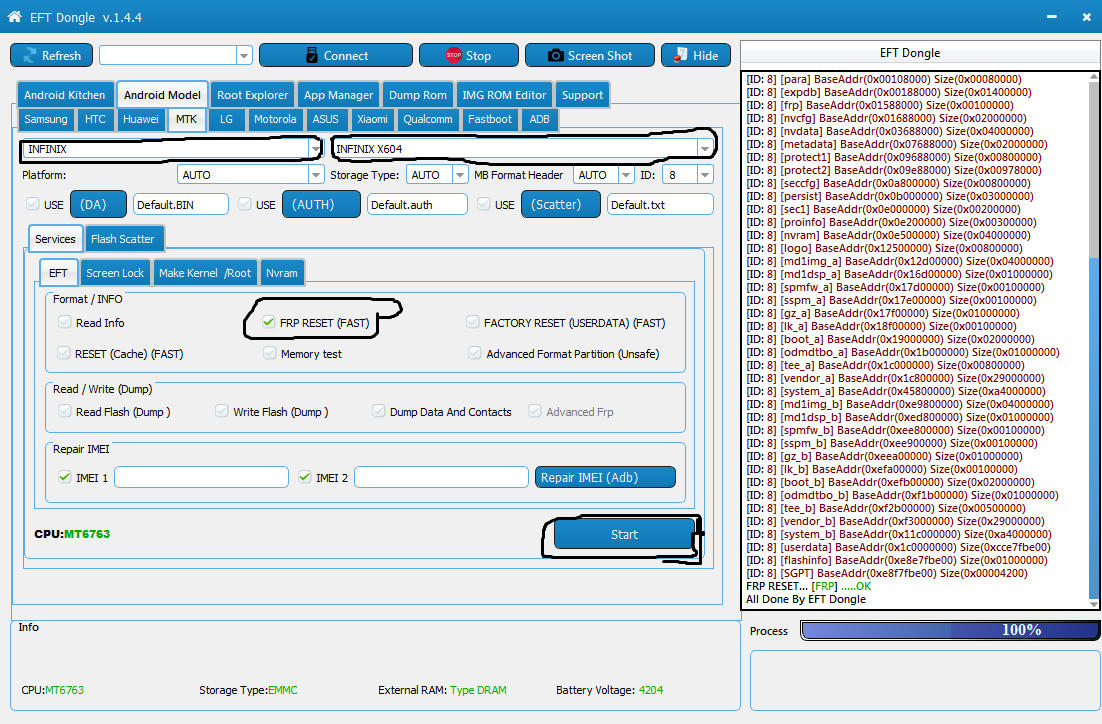This screenshot has width=1102, height=724.
Task: Toggle USE checkbox for AUTH
Action: (x=245, y=204)
